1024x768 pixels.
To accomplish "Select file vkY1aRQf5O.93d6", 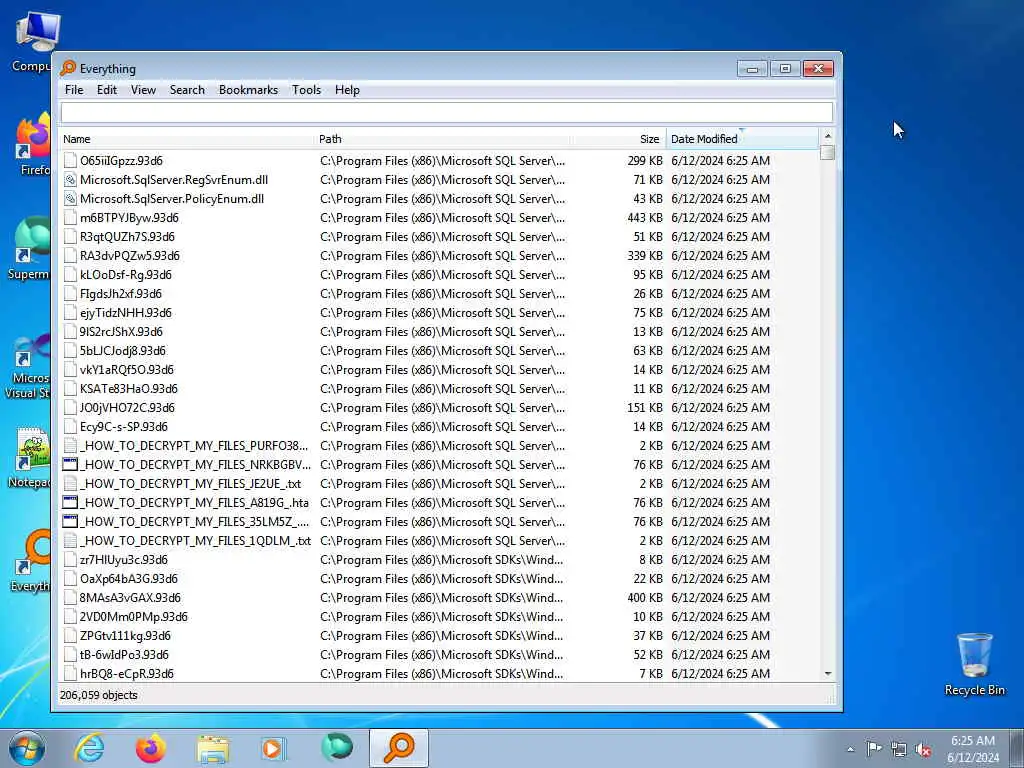I will click(x=126, y=370).
